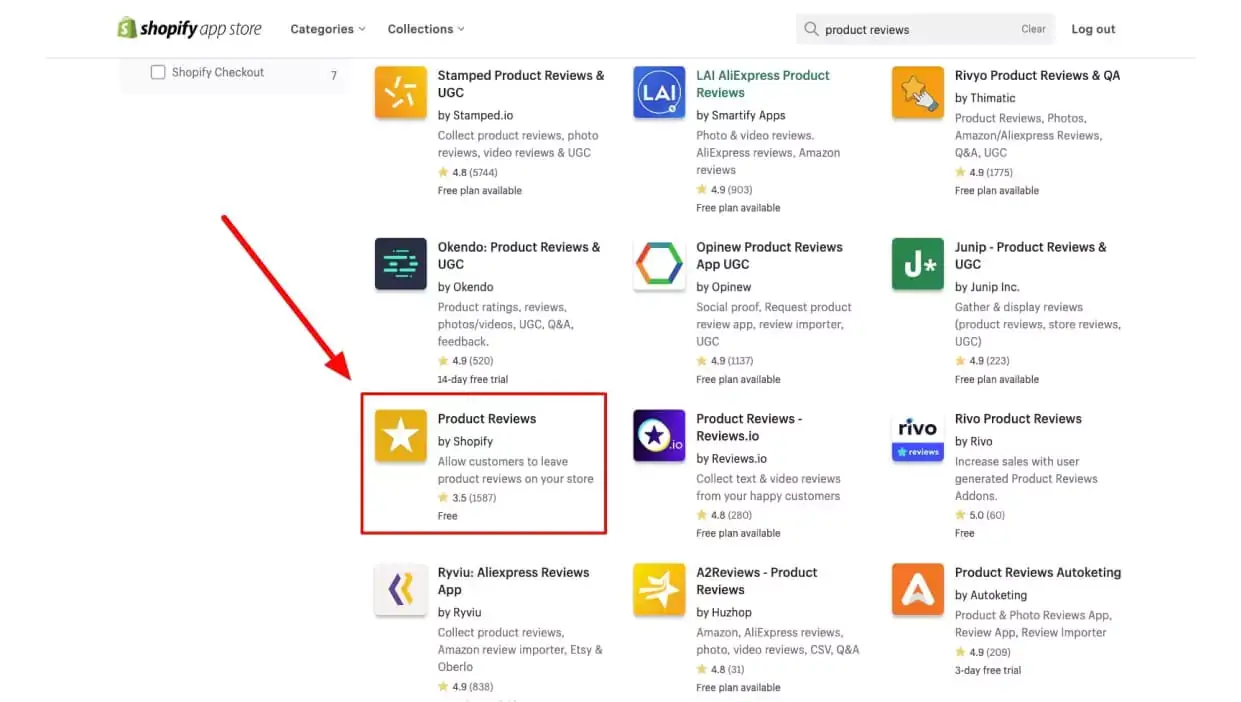
Task: Open the rivo reviews app icon
Action: click(x=918, y=436)
